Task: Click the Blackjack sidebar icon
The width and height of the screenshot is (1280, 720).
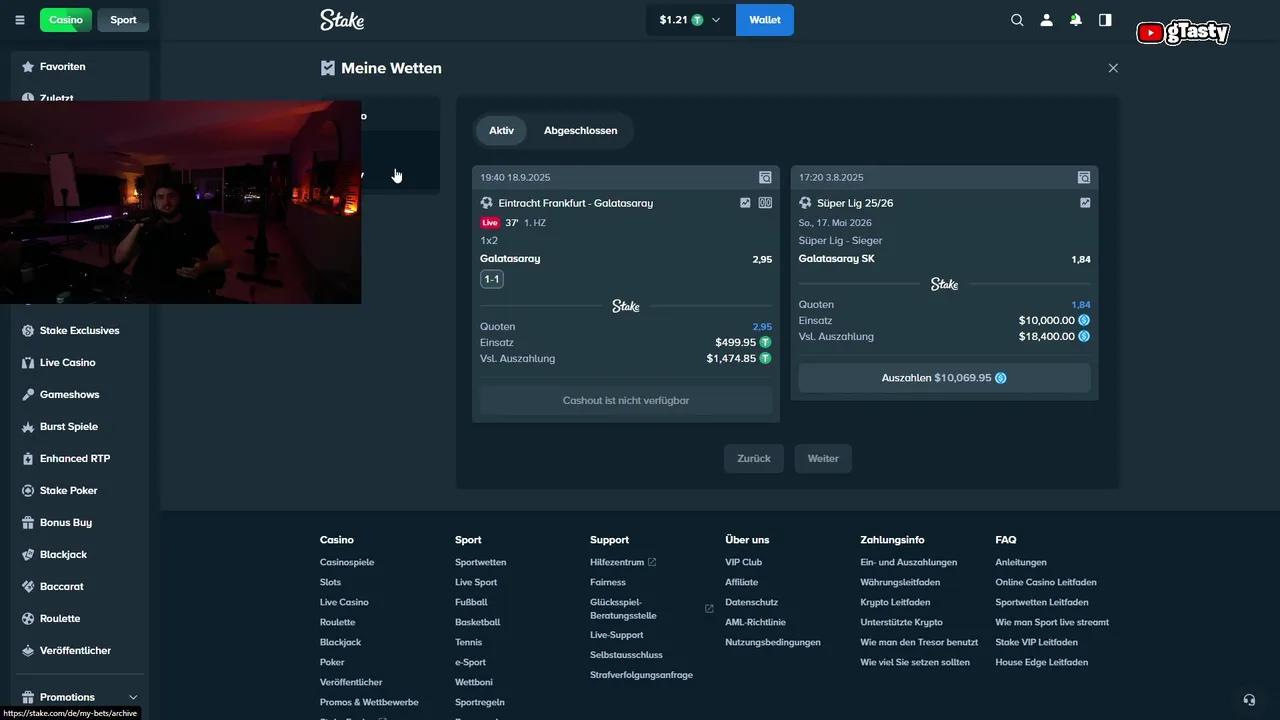Action: pyautogui.click(x=27, y=554)
